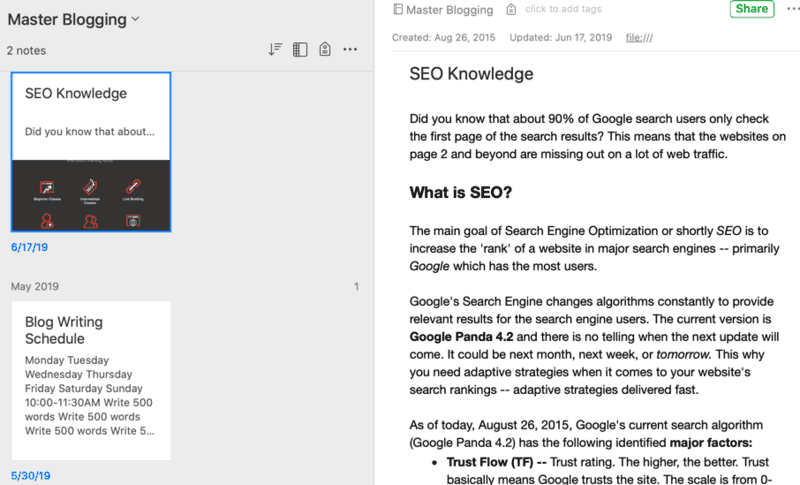
Task: Open the Blog Writing Schedule note card
Action: (x=91, y=380)
